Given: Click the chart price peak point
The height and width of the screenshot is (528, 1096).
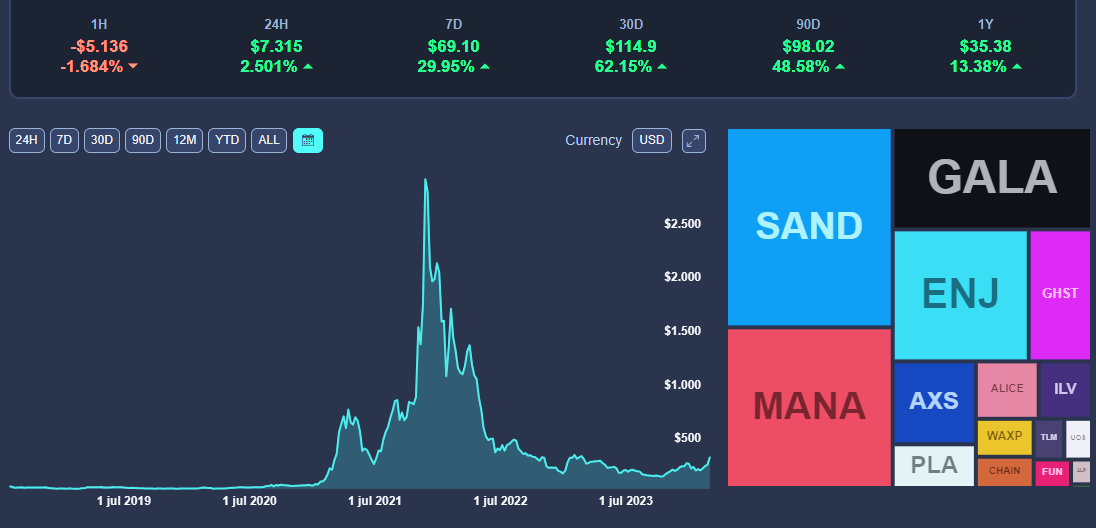Looking at the screenshot, I should (426, 180).
